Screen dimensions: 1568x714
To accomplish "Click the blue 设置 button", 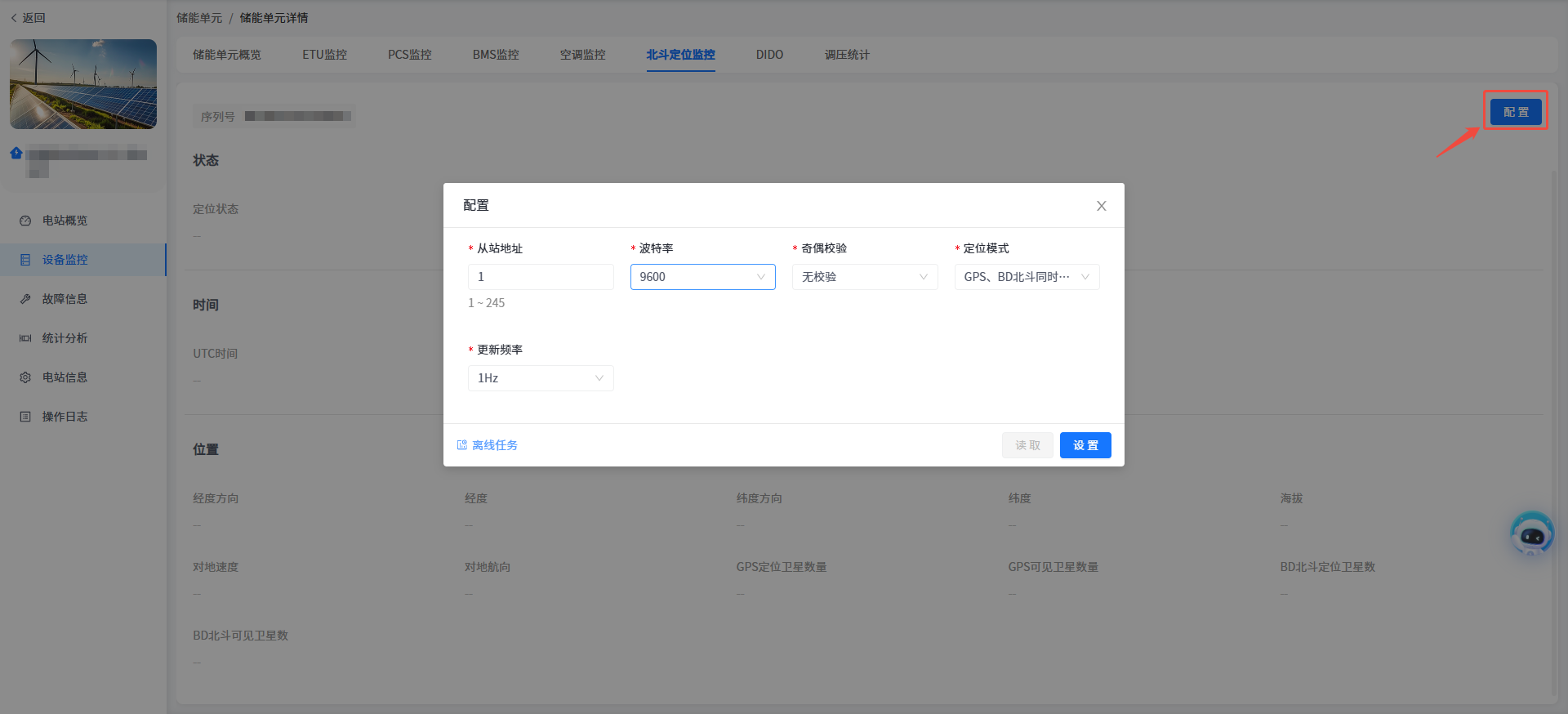I will 1085,445.
